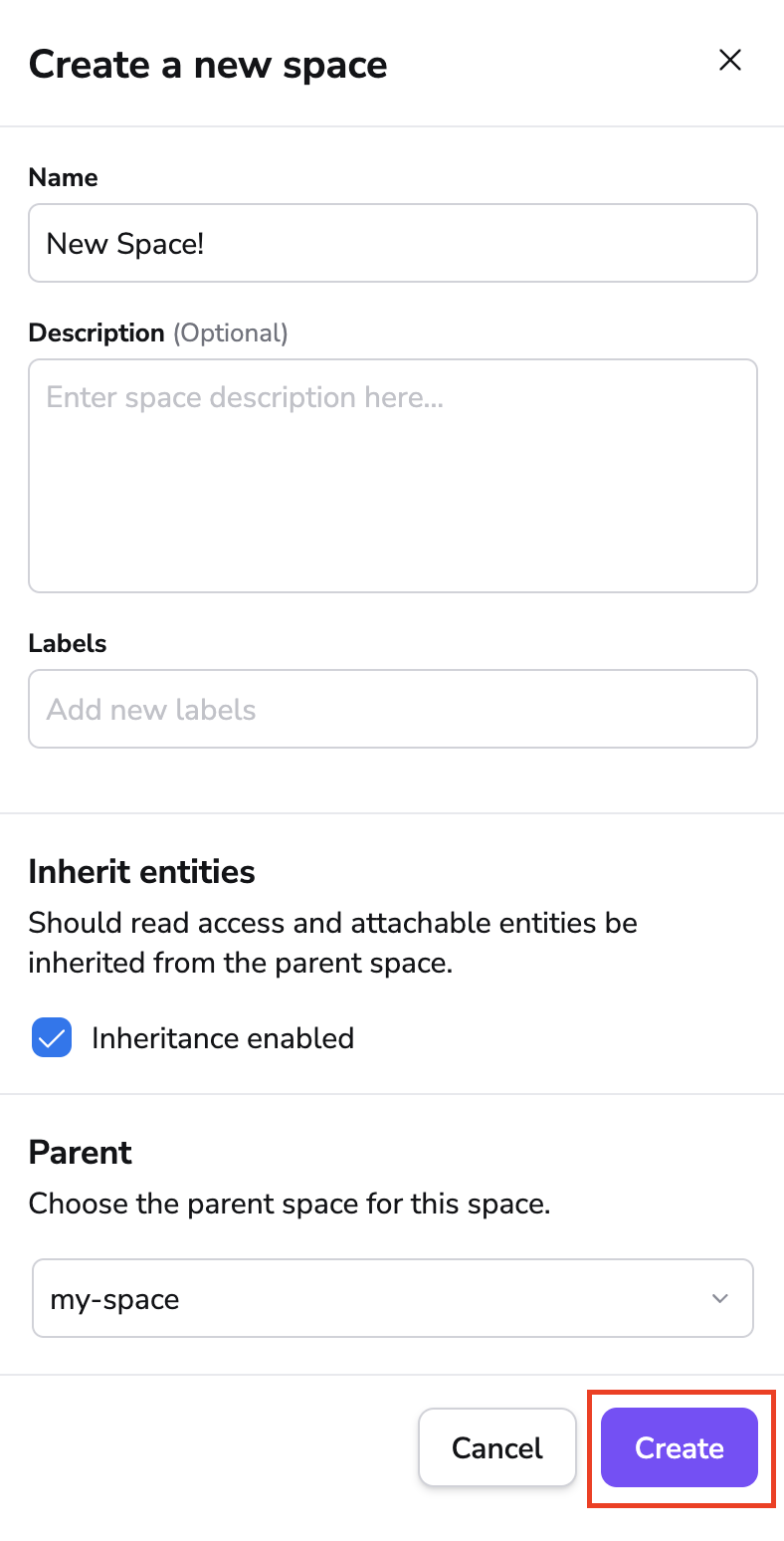Click the 'Labels' field label
784x1541 pixels.
pyautogui.click(x=68, y=643)
